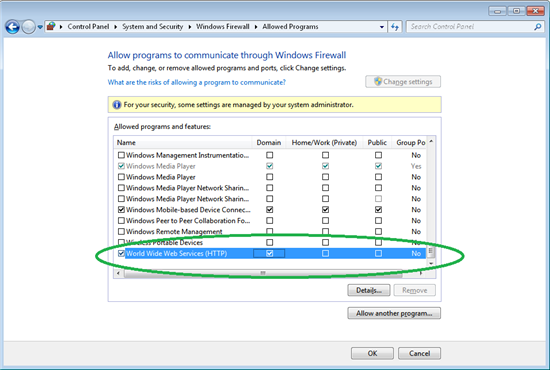Viewport: 550px width, 370px height.
Task: Open the Details dialog button
Action: 369,290
